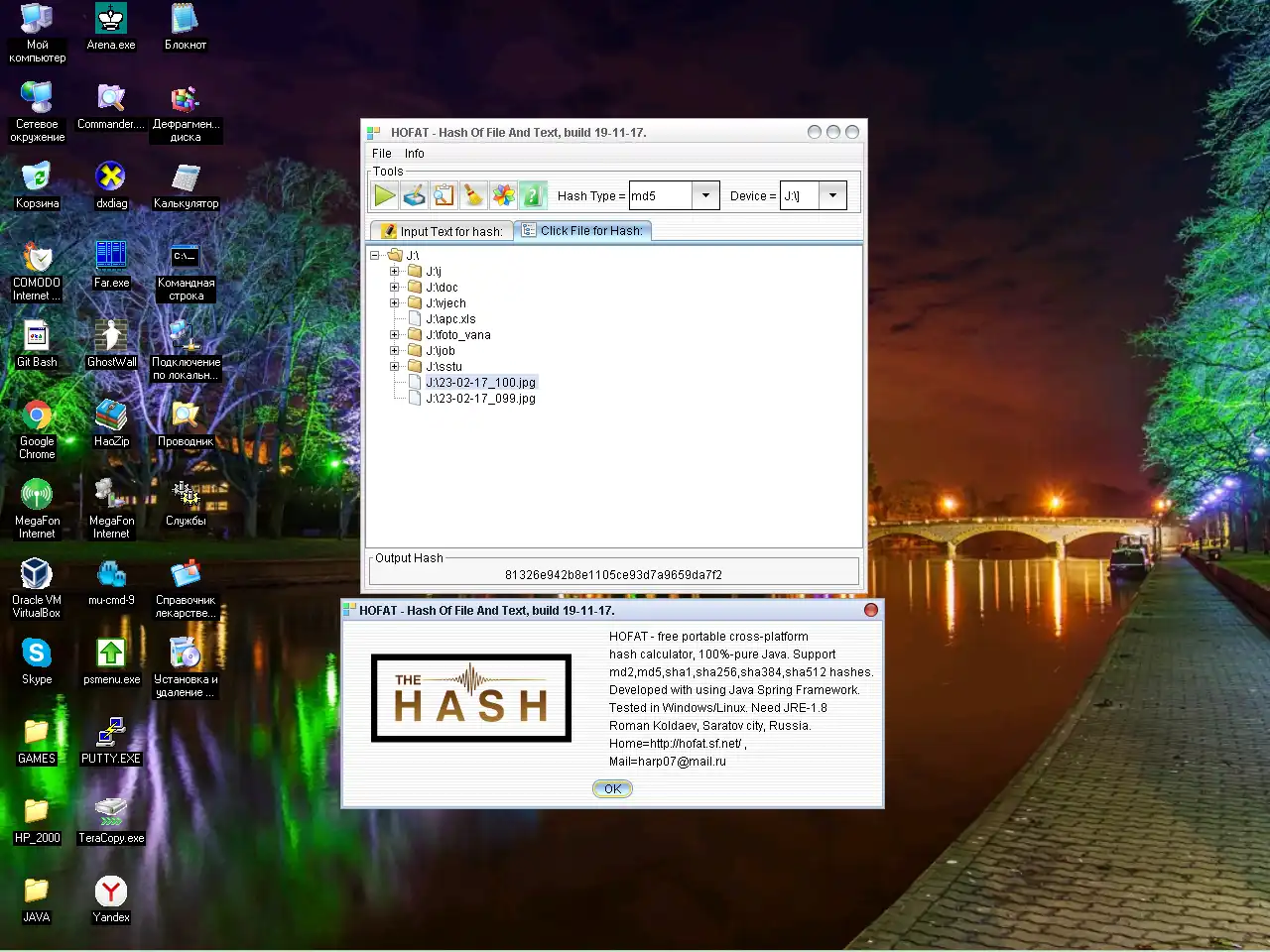Open the Info menu

click(x=414, y=154)
